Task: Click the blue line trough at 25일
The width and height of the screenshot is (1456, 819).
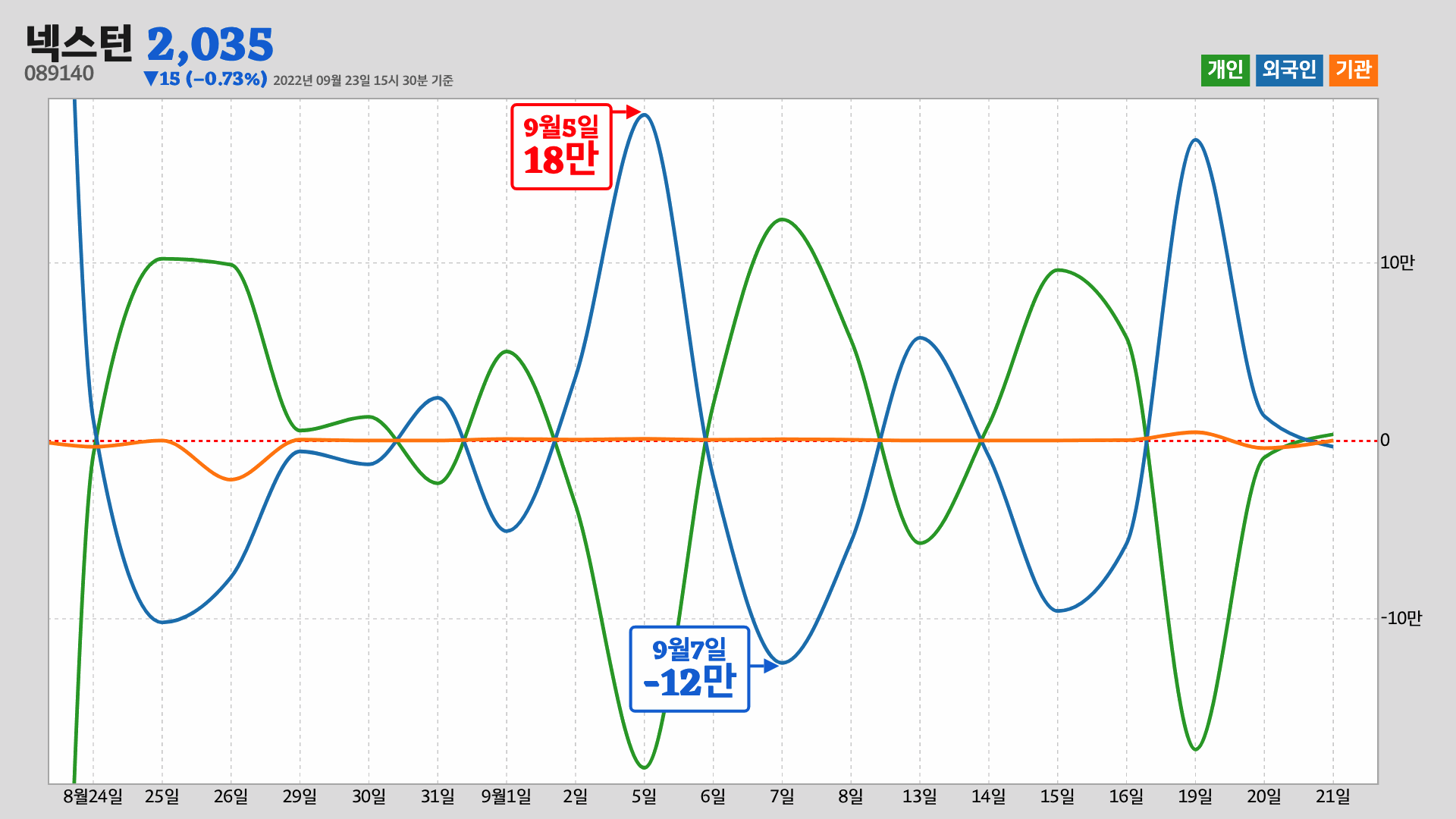Action: coord(162,623)
